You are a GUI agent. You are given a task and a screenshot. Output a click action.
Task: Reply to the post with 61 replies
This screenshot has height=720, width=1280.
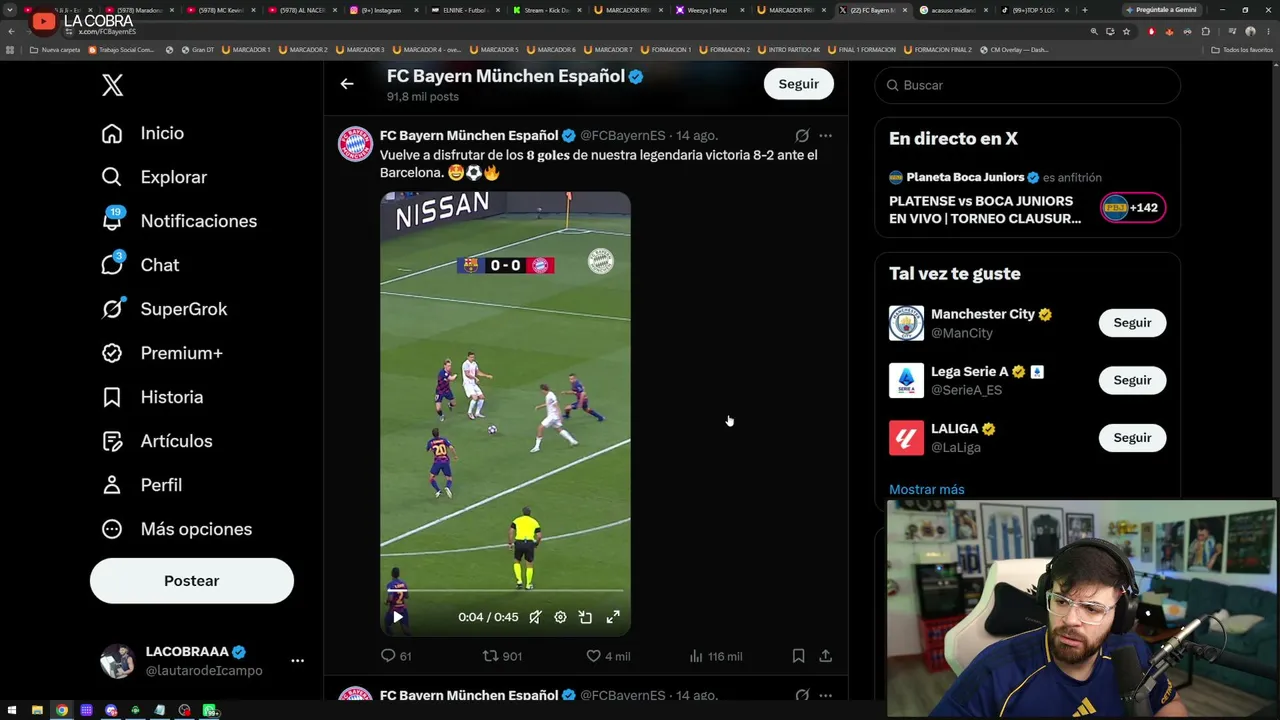pos(396,656)
